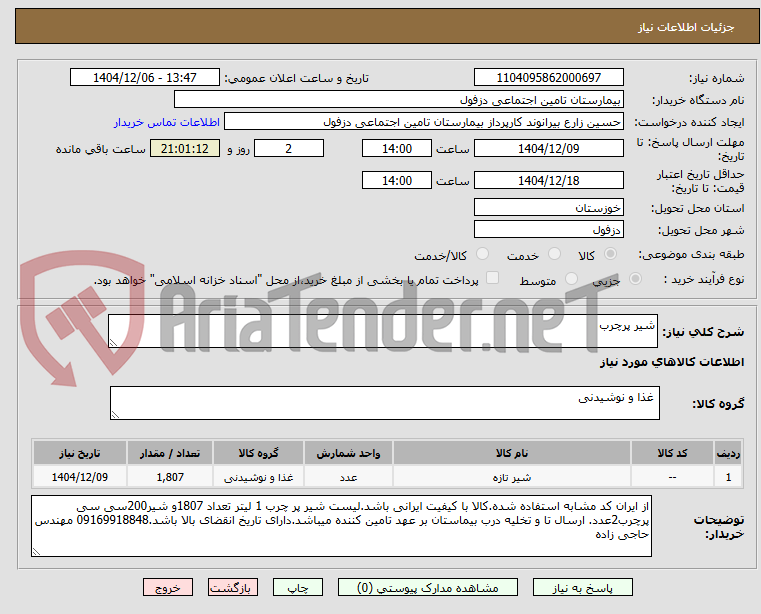This screenshot has width=761, height=614.
Task: Click the remaining days field showing 2
Action: pos(289,149)
